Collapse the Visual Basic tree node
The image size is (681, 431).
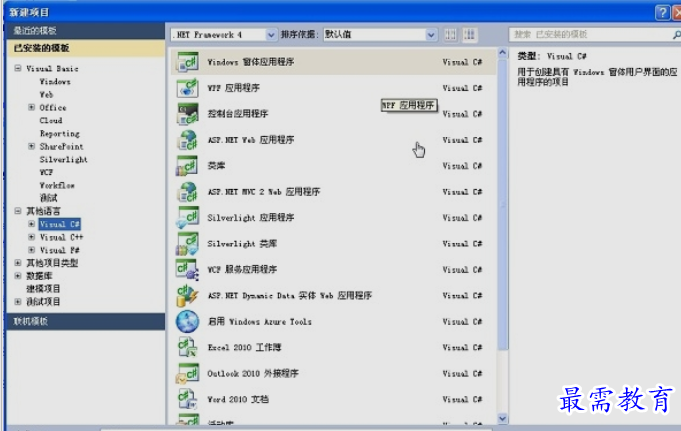[18, 68]
